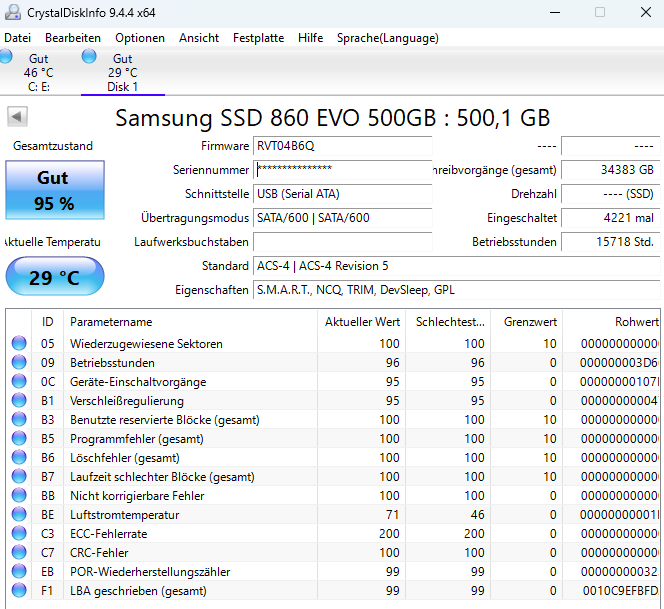Open the Sprache(Language) menu
The width and height of the screenshot is (664, 609).
tap(387, 38)
